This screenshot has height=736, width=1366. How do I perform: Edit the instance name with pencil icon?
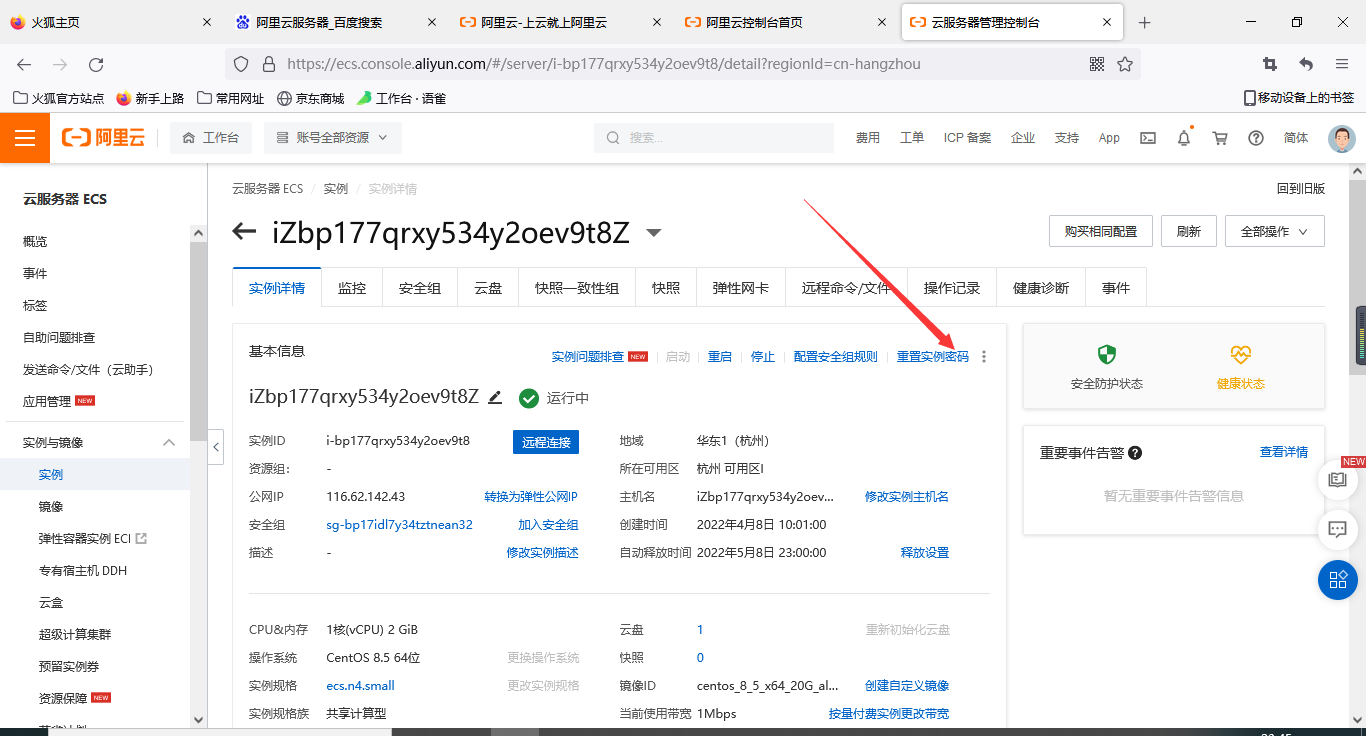pos(495,397)
